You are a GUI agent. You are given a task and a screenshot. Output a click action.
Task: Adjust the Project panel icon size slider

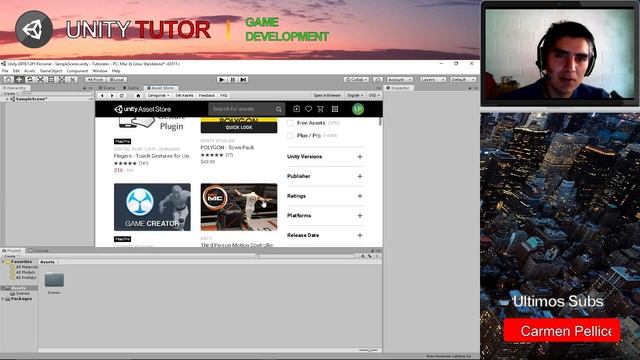point(369,350)
